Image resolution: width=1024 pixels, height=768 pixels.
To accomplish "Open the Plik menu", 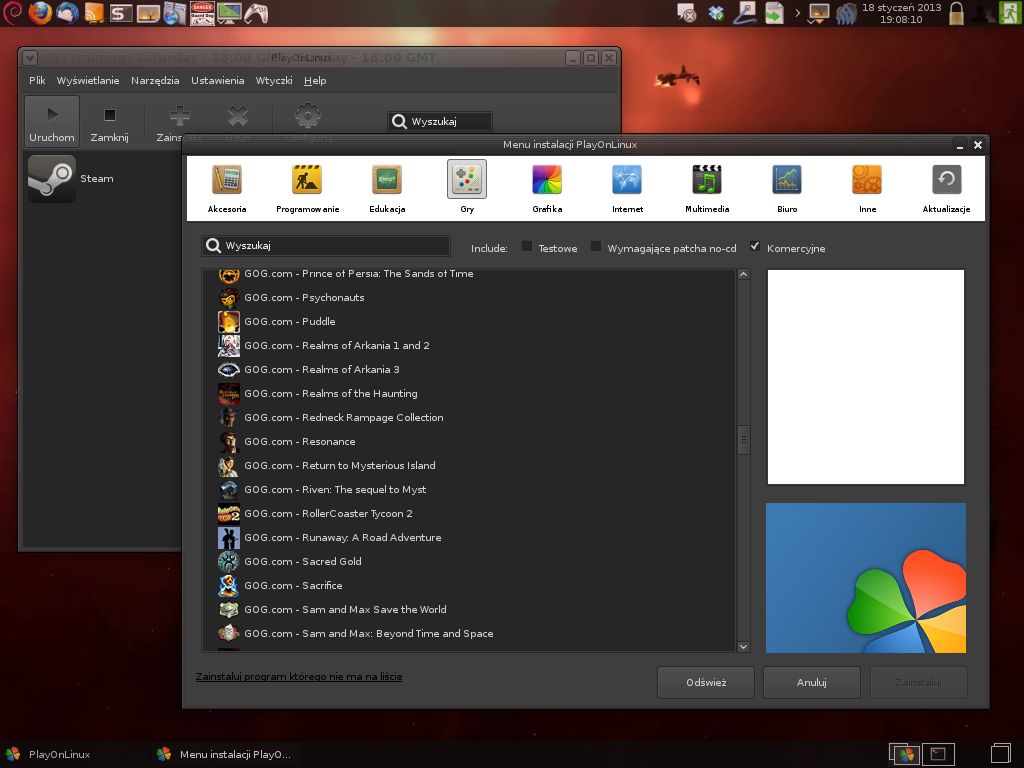I will coord(37,80).
